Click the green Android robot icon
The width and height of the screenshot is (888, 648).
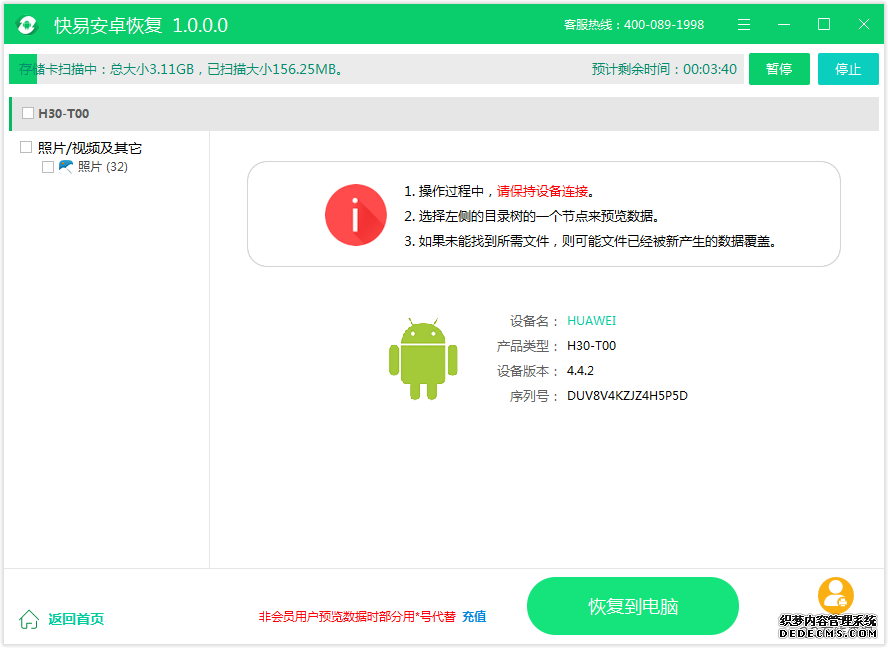tap(423, 359)
